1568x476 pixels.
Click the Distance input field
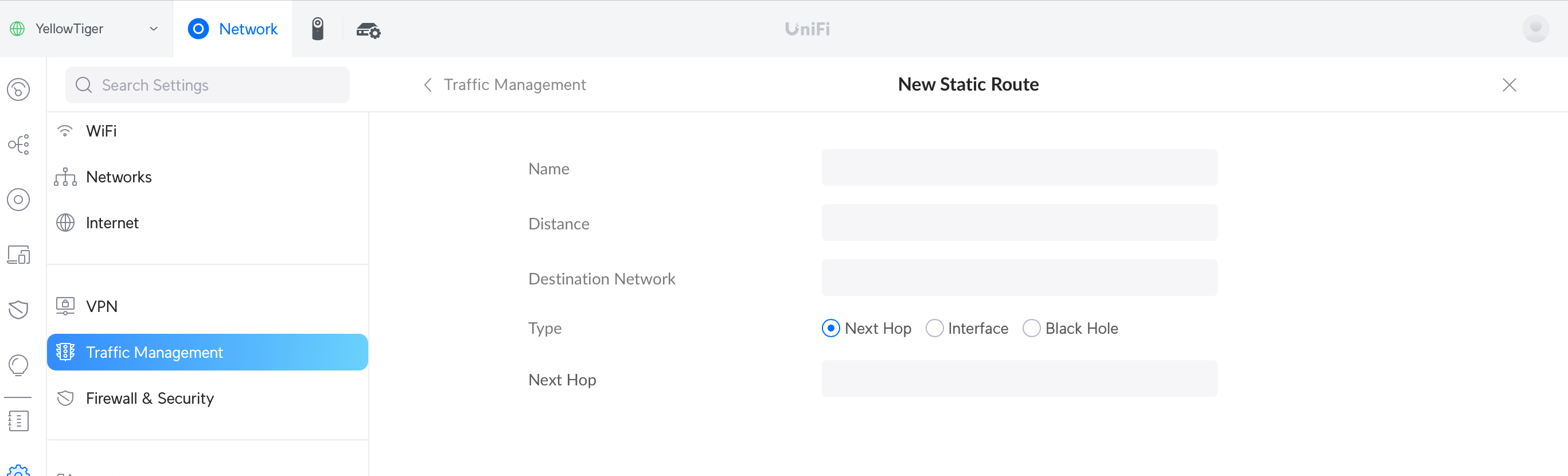pyautogui.click(x=1019, y=223)
